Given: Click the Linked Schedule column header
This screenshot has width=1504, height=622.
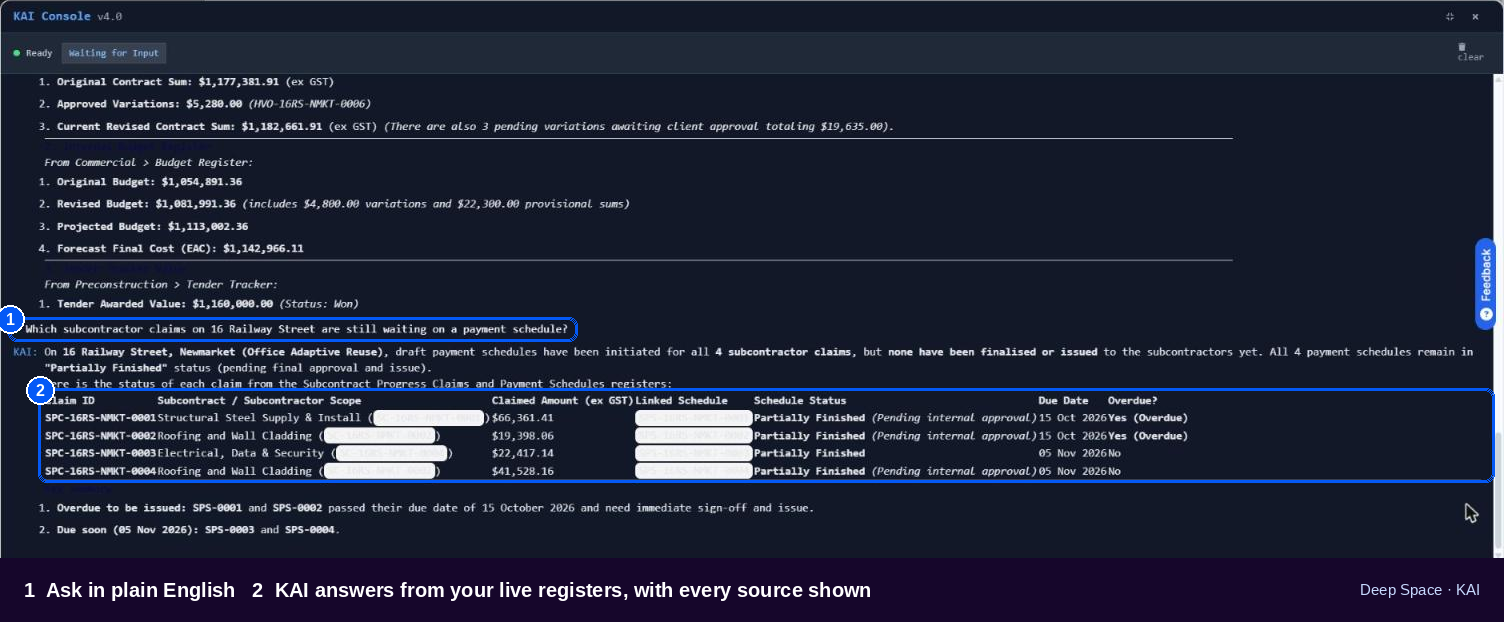Looking at the screenshot, I should (x=682, y=401).
